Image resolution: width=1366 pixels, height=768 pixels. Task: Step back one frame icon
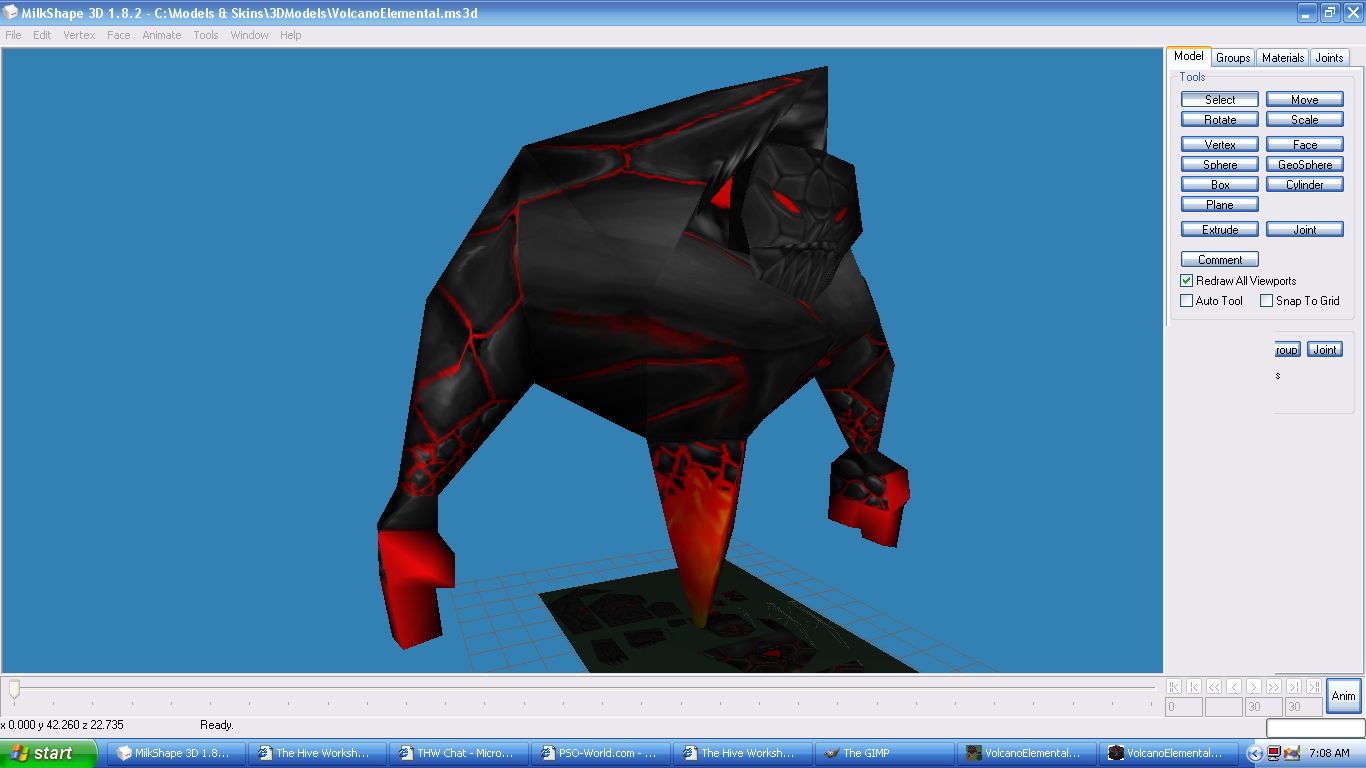tap(1234, 686)
